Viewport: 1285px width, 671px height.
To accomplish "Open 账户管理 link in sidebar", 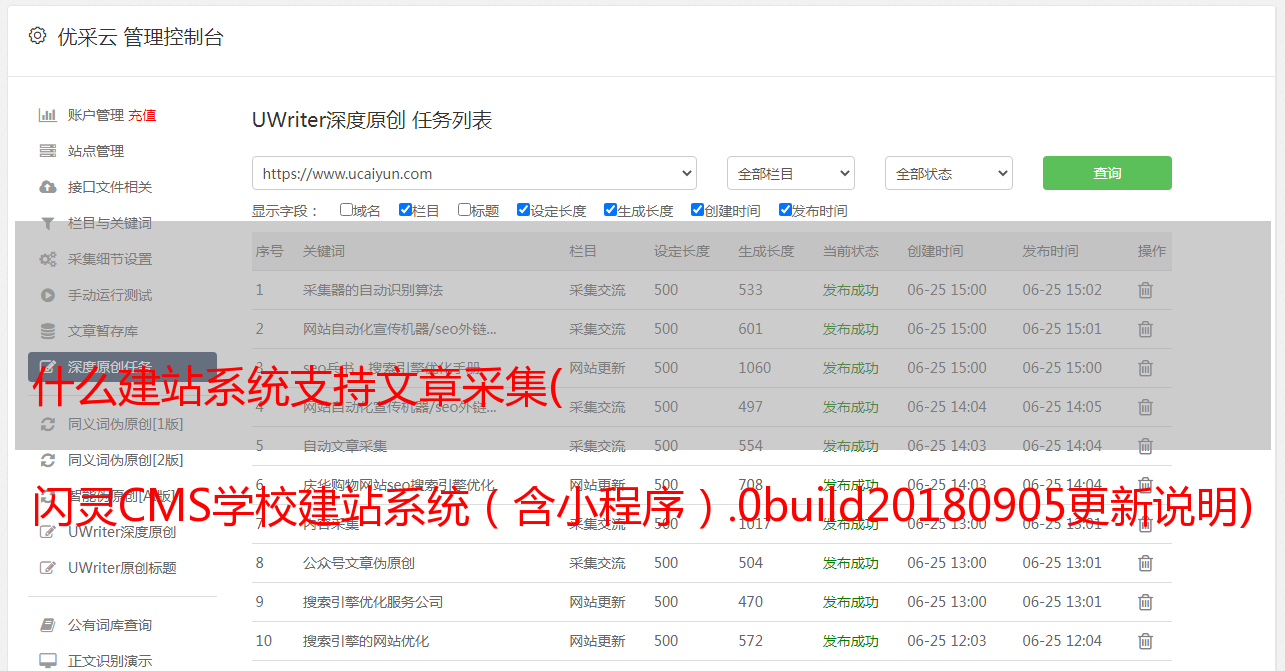I will pyautogui.click(x=96, y=115).
